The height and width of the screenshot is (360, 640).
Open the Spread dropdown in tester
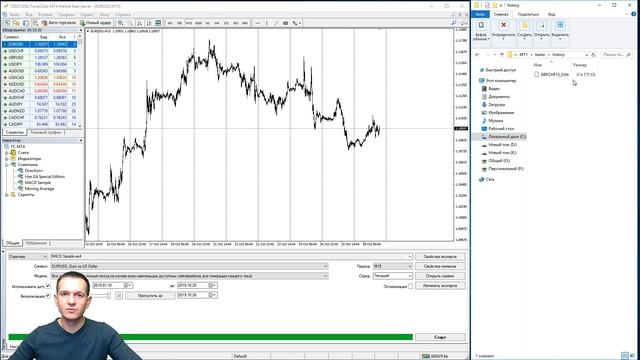tap(393, 276)
